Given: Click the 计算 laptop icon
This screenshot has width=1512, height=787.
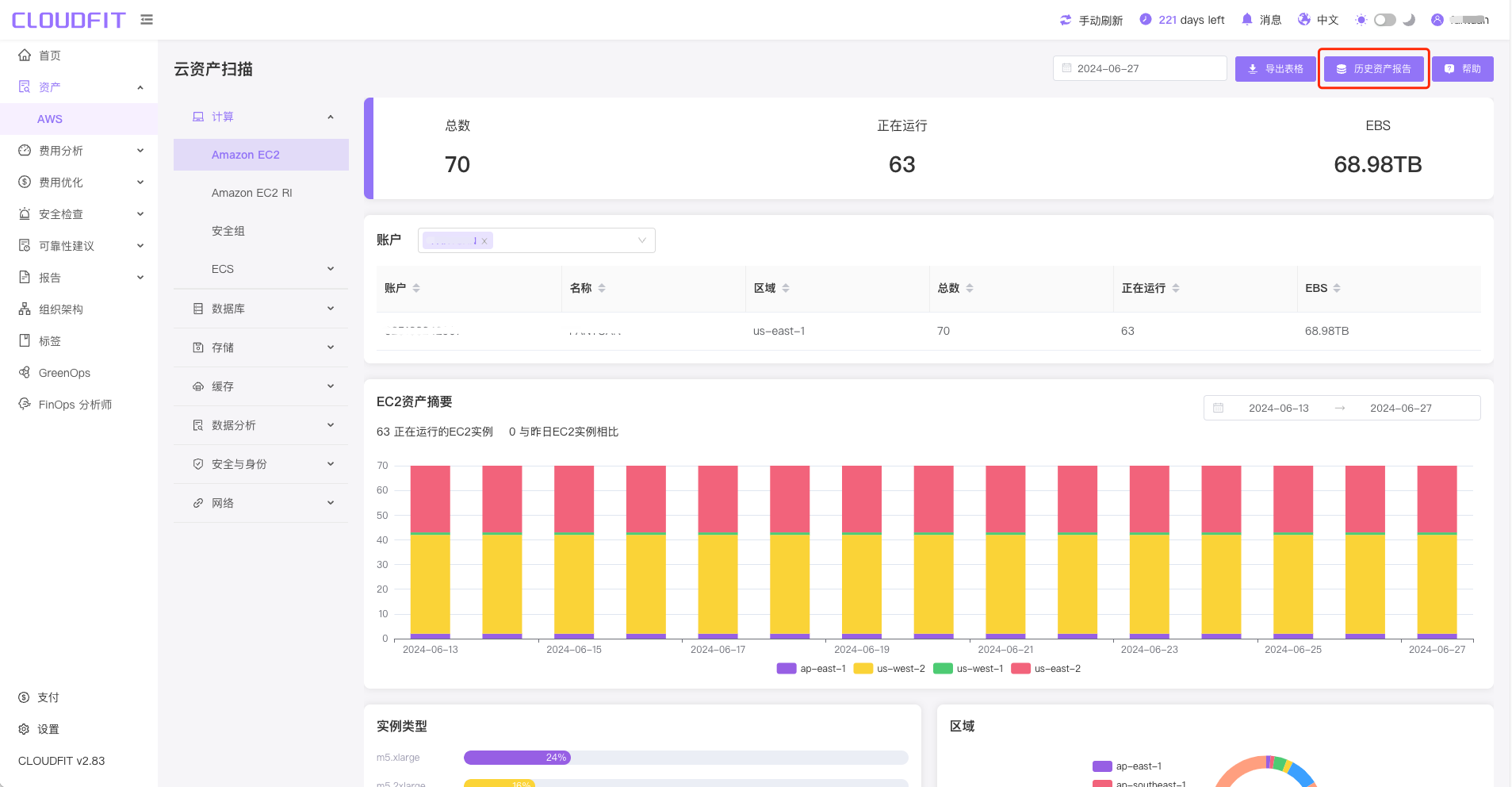Looking at the screenshot, I should (198, 117).
